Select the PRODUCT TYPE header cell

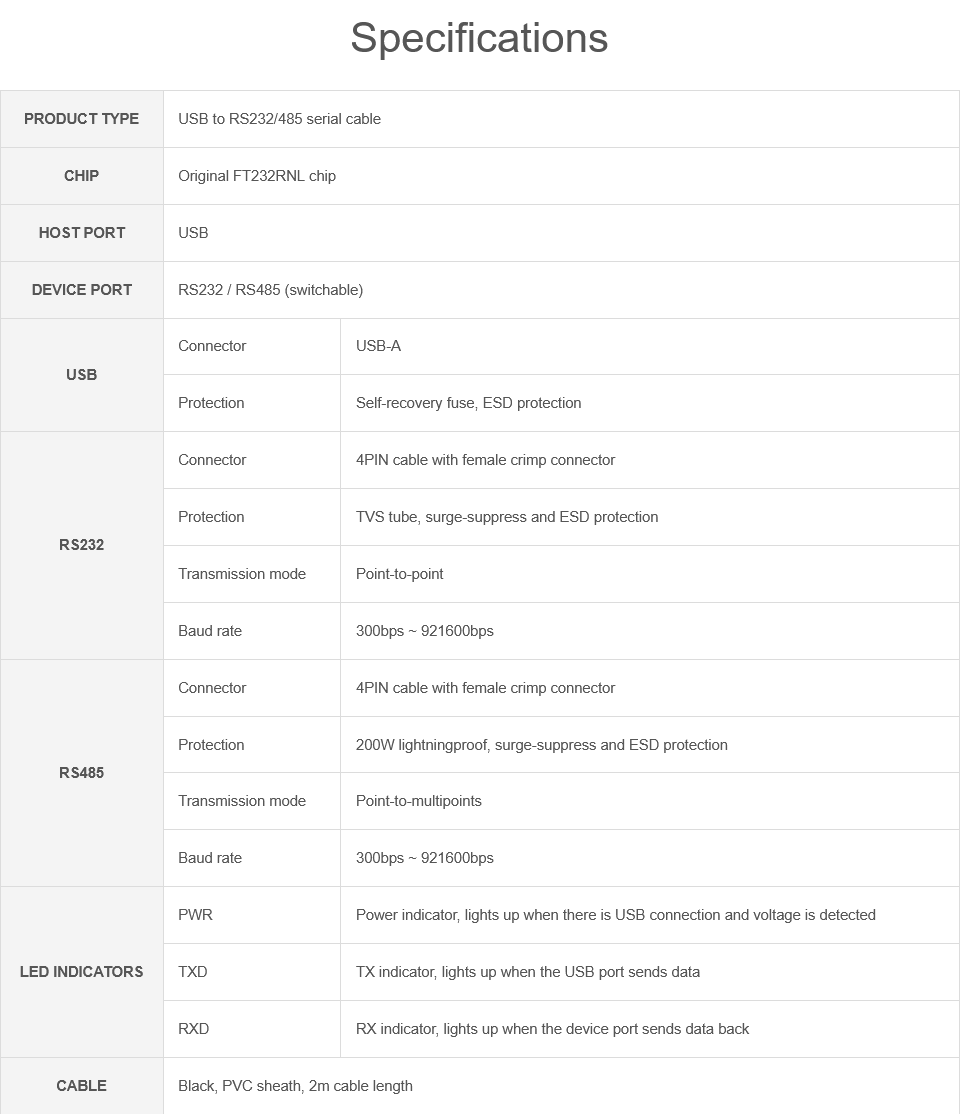81,119
